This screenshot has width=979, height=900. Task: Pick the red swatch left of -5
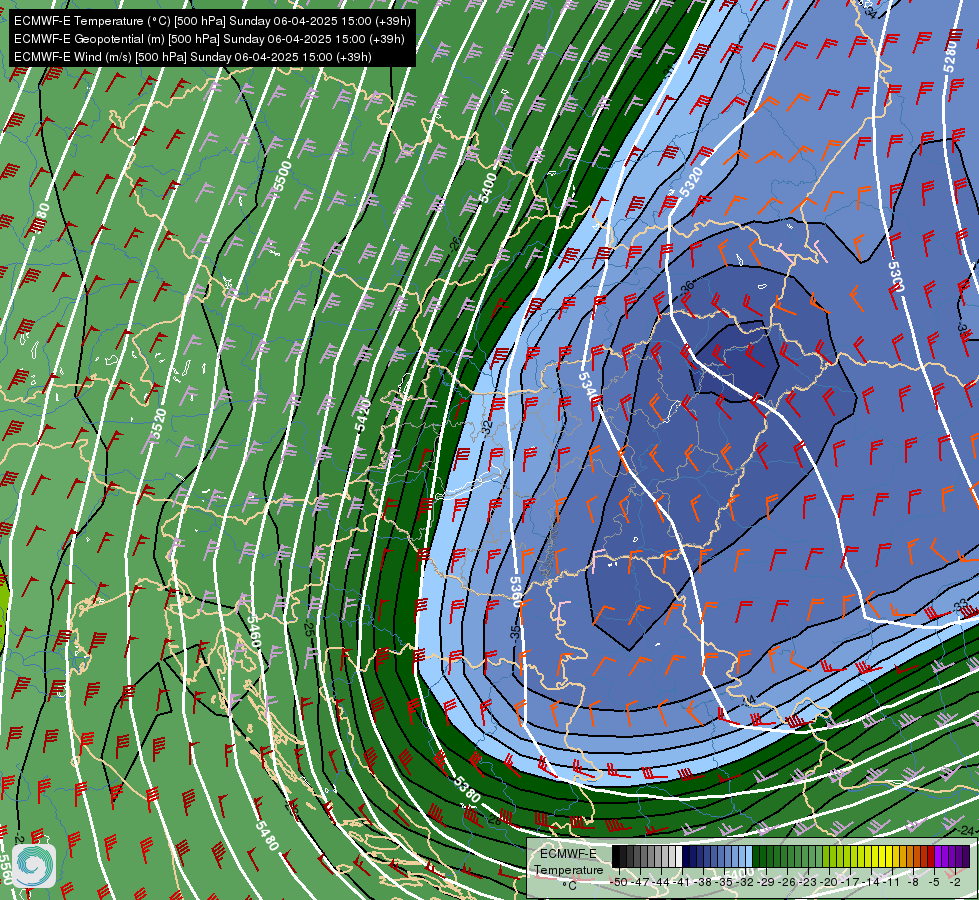pos(931,856)
